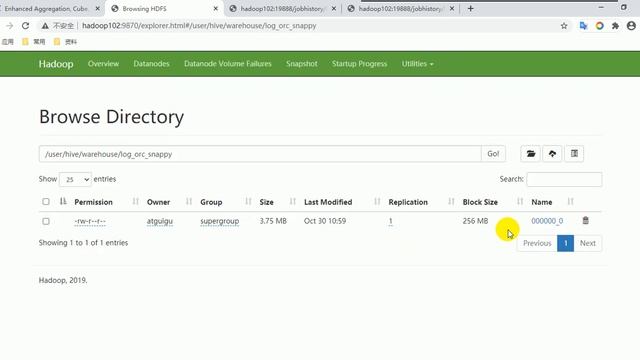
Task: Open the Startup Progress nav item
Action: point(359,64)
